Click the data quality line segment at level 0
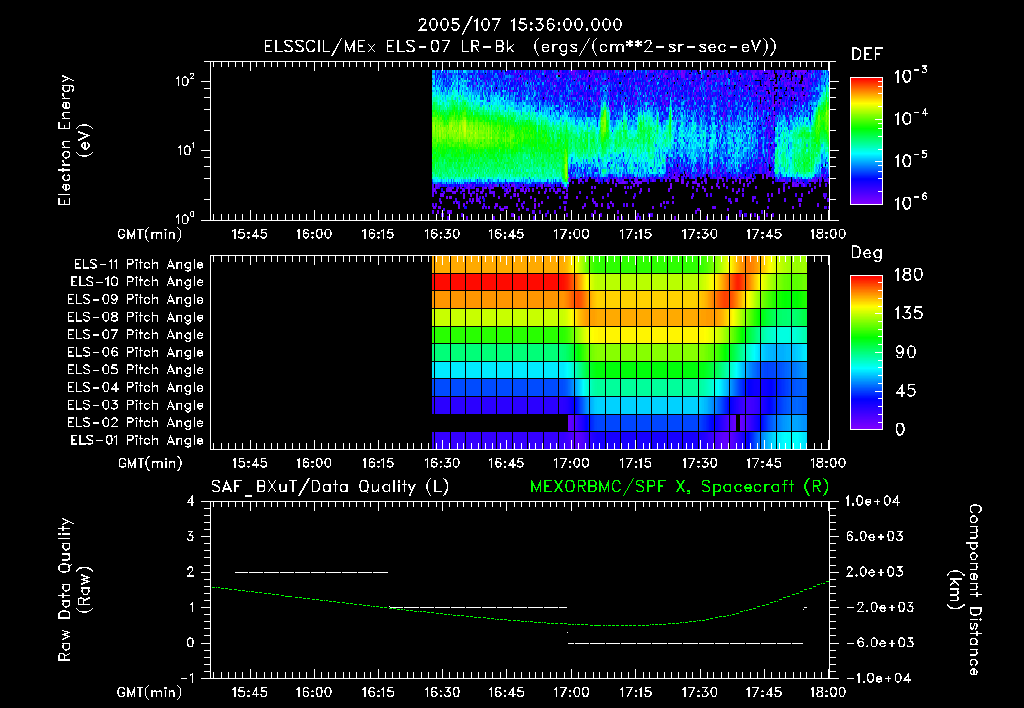The width and height of the screenshot is (1024, 708). point(685,643)
